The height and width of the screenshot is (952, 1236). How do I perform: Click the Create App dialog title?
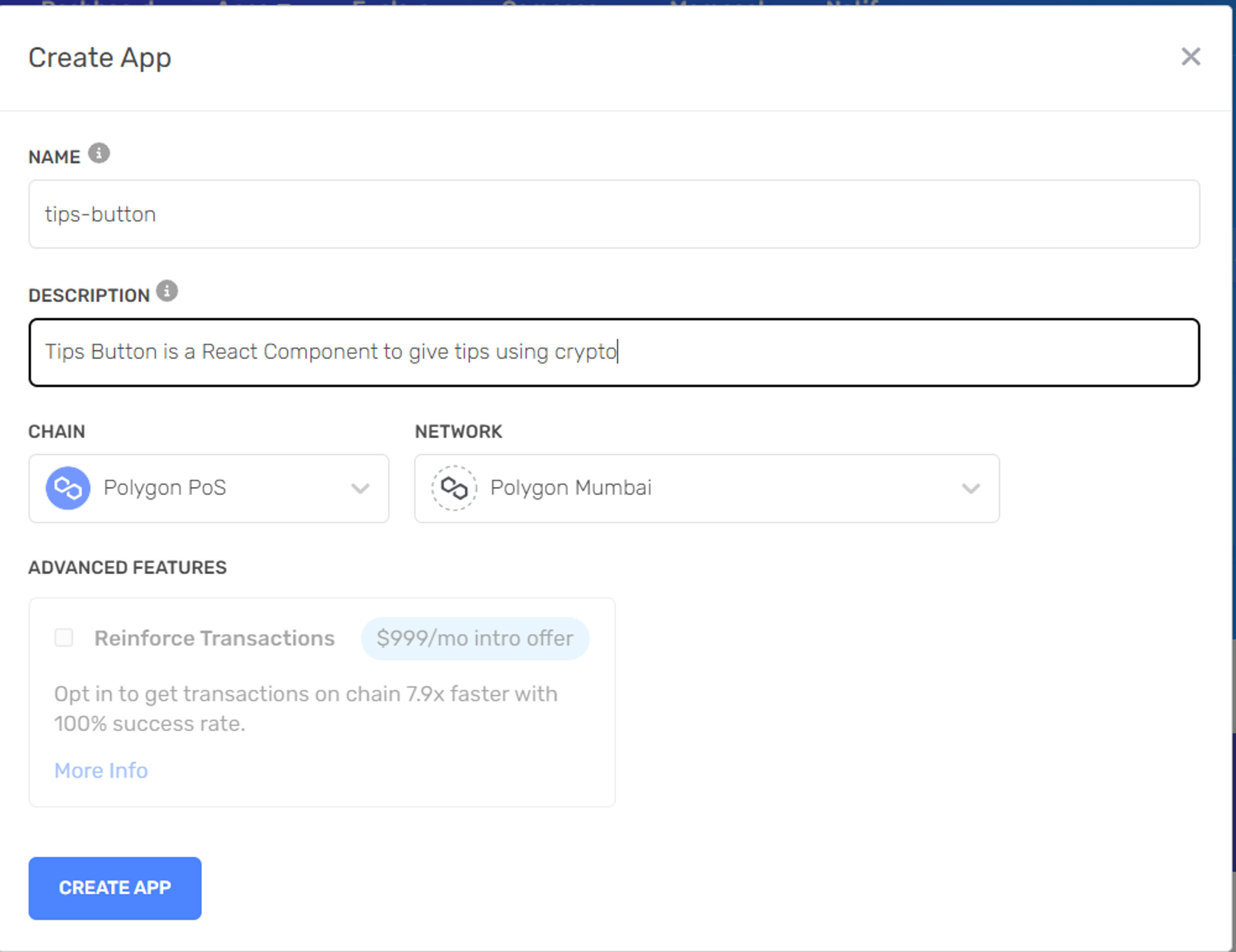pyautogui.click(x=99, y=58)
